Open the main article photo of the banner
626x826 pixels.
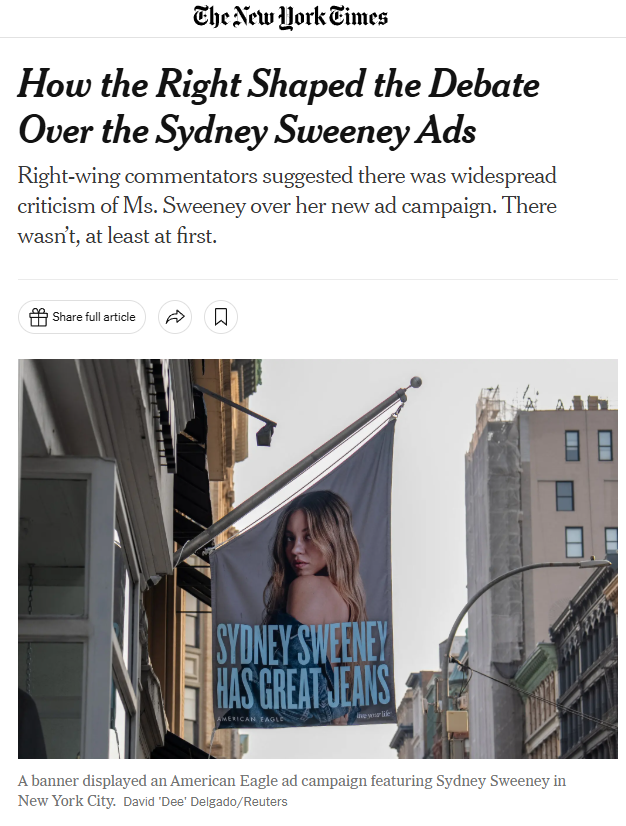pos(318,559)
